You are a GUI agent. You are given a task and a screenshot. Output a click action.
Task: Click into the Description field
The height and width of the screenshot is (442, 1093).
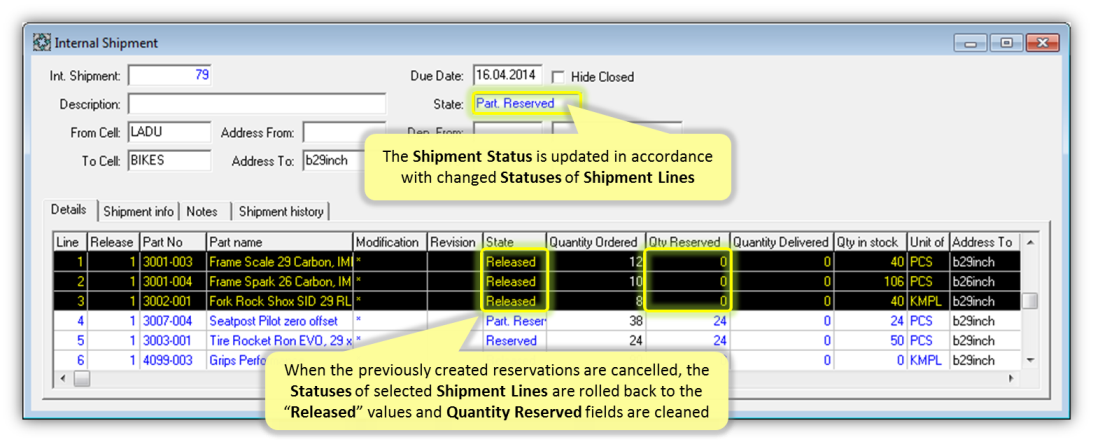(256, 104)
